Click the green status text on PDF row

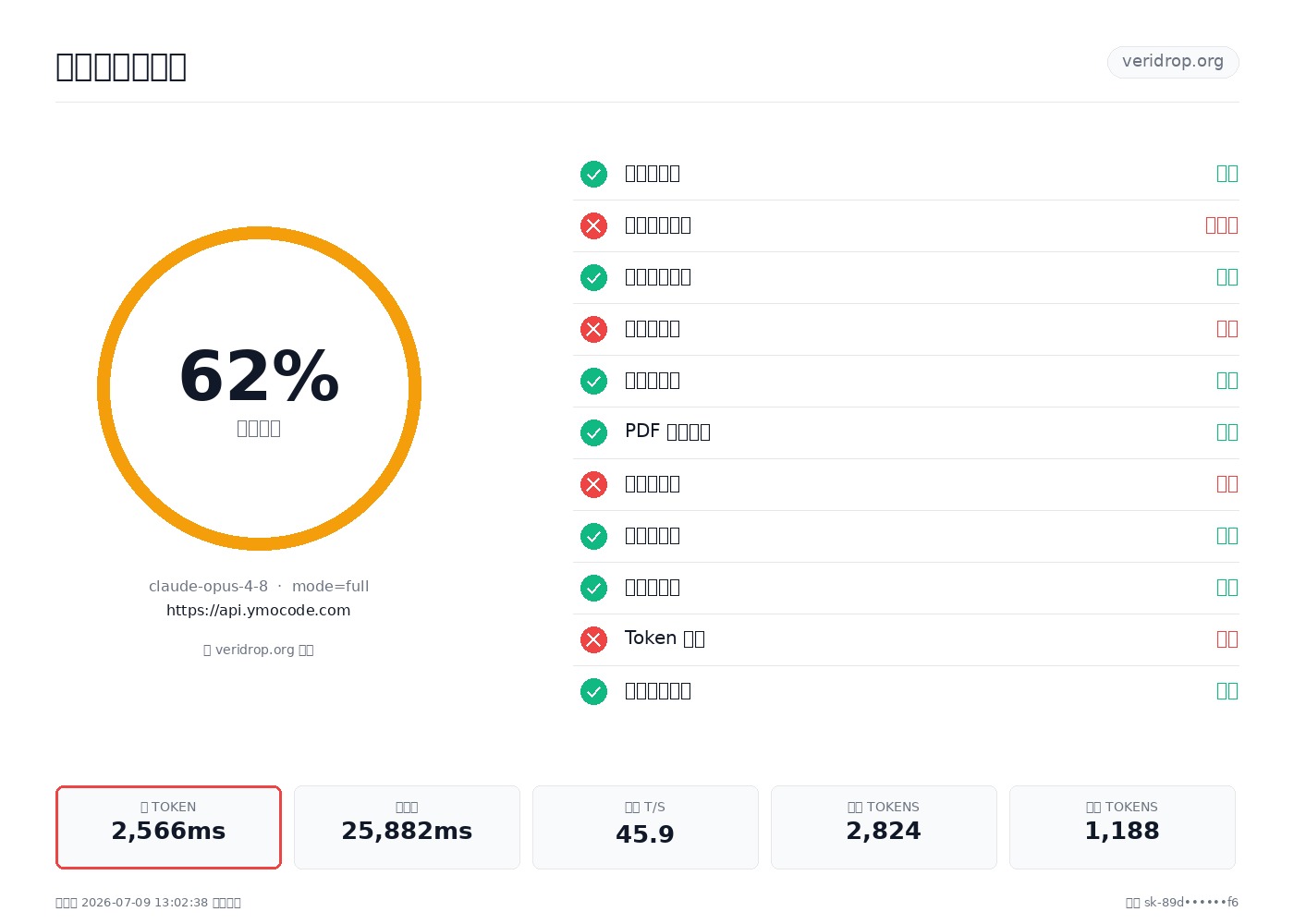1227,432
